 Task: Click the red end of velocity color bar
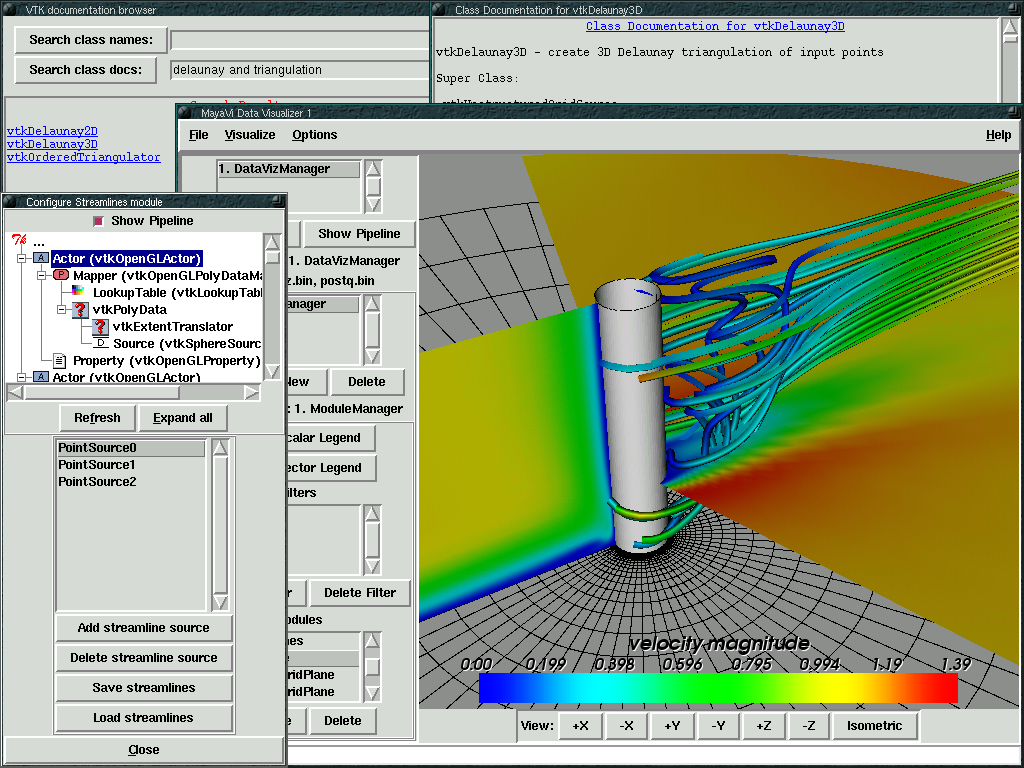click(945, 688)
